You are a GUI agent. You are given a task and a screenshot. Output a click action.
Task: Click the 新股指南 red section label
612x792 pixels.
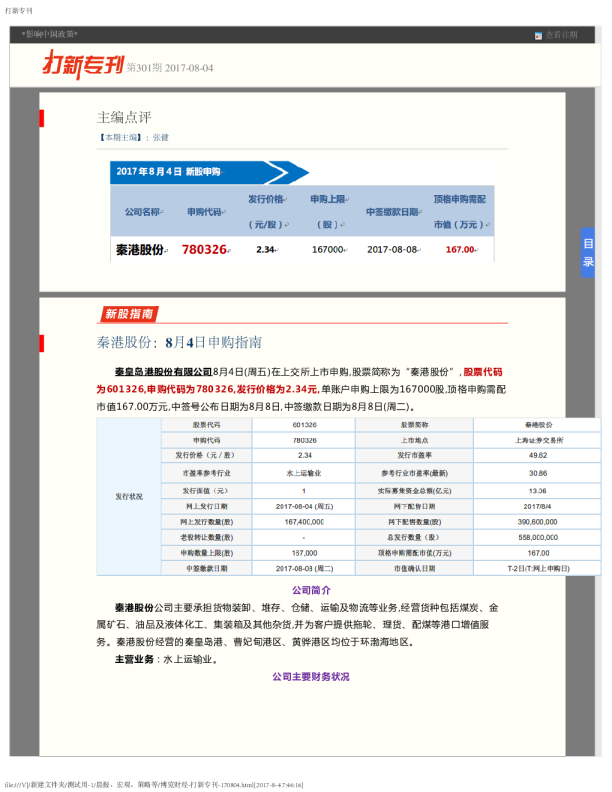coord(129,314)
